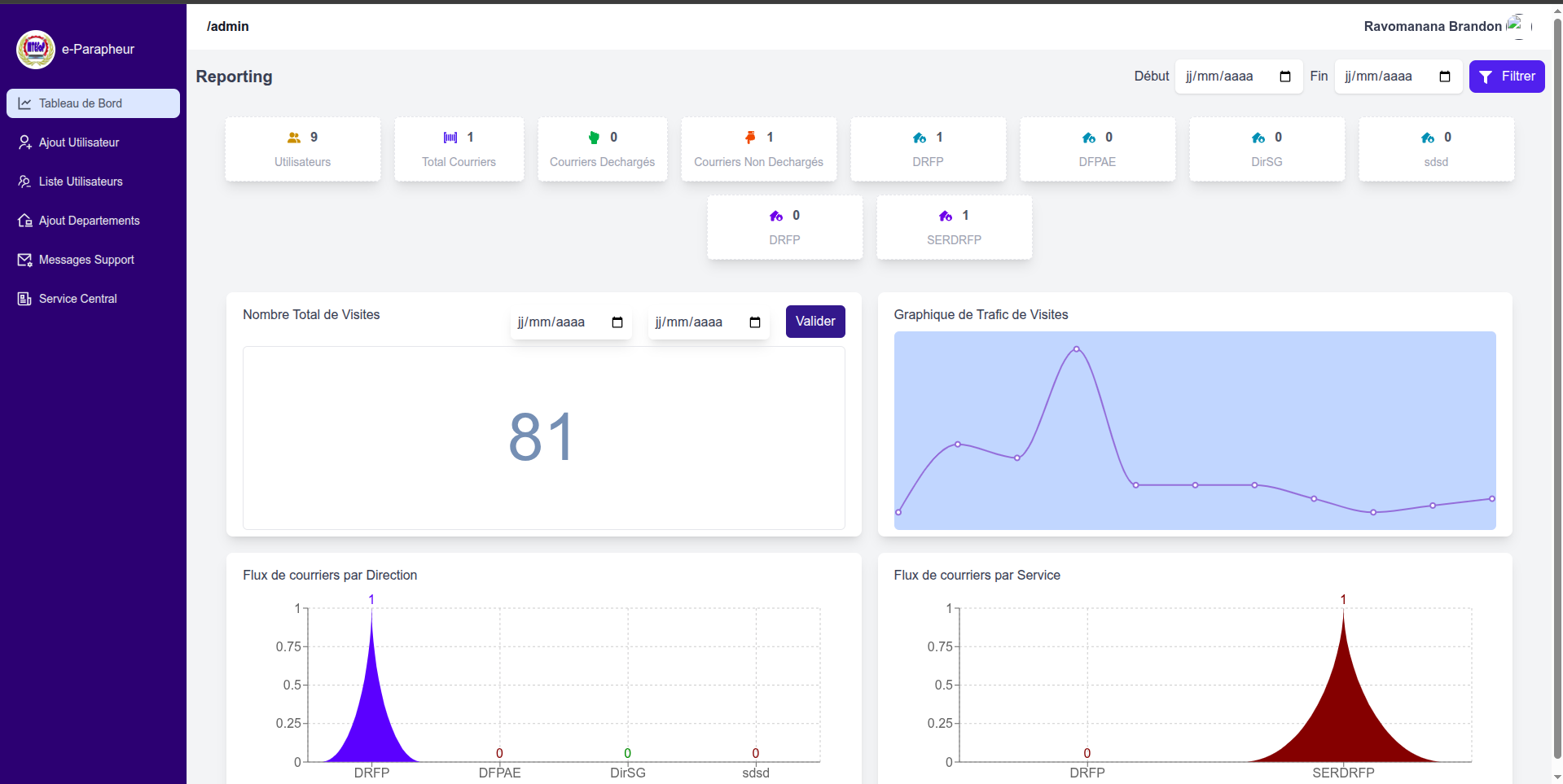This screenshot has width=1563, height=784.
Task: Click the Courriers Dechargés green hand icon
Action: (594, 138)
